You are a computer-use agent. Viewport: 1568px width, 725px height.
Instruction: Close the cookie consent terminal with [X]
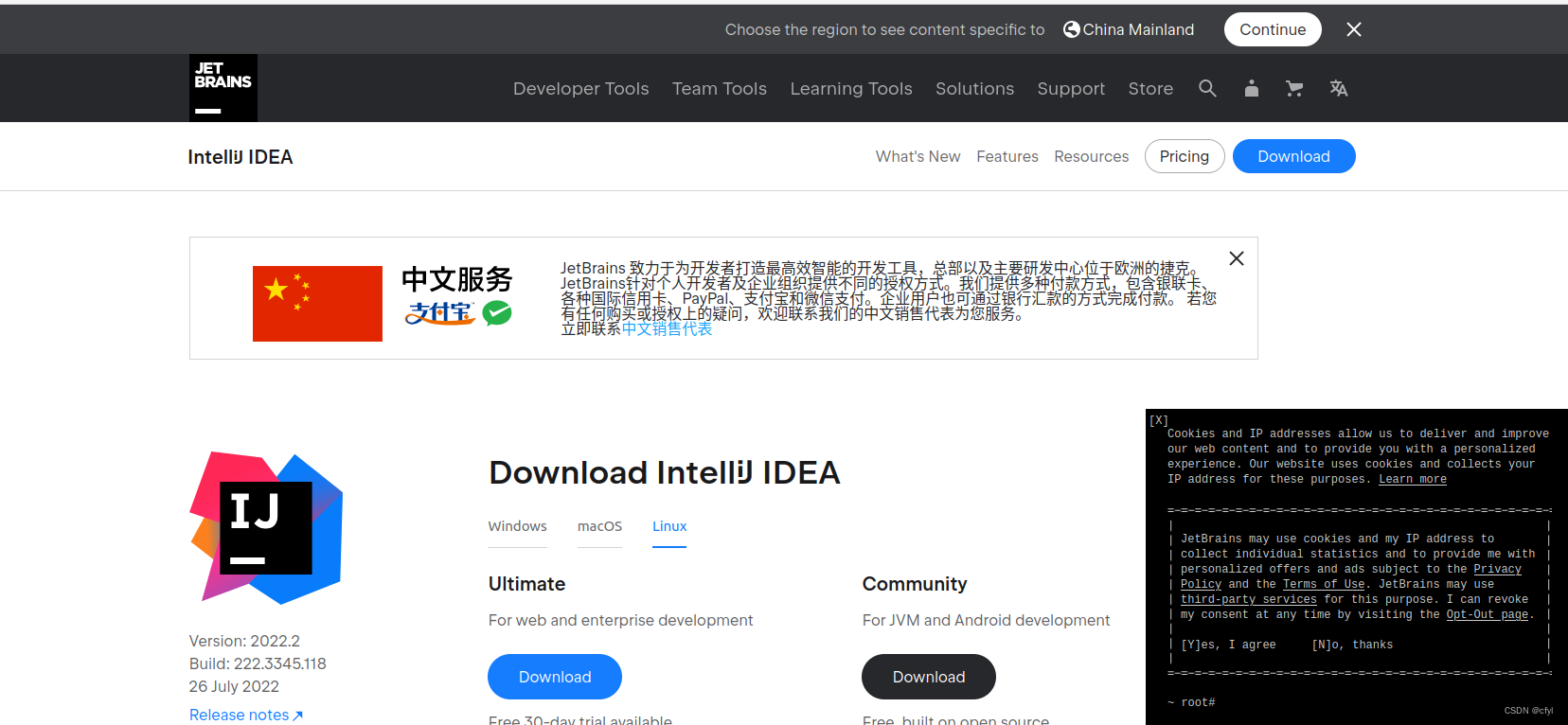[x=1159, y=420]
